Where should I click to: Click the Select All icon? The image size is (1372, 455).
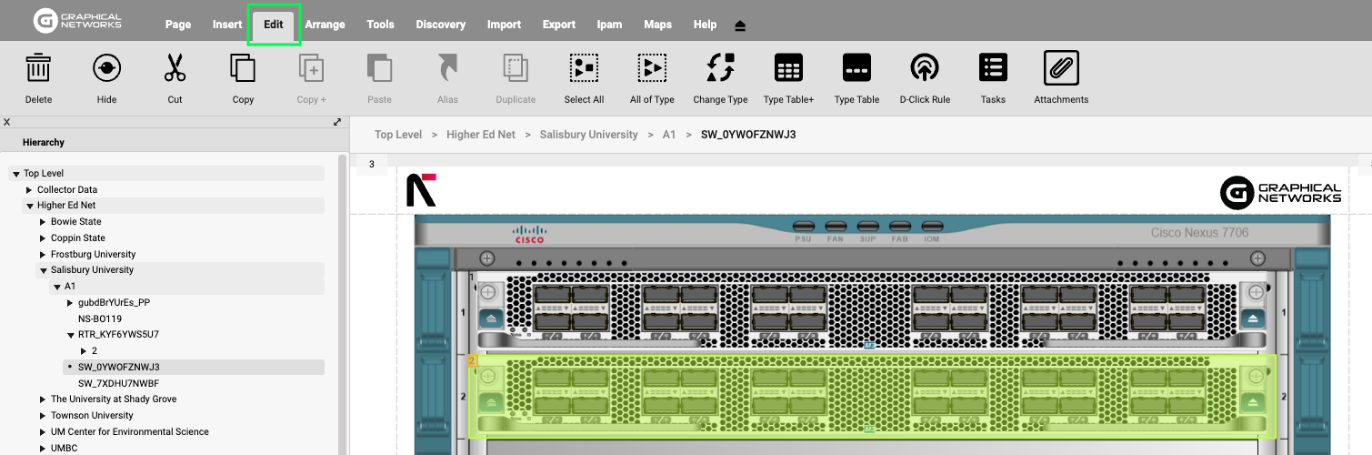point(584,68)
